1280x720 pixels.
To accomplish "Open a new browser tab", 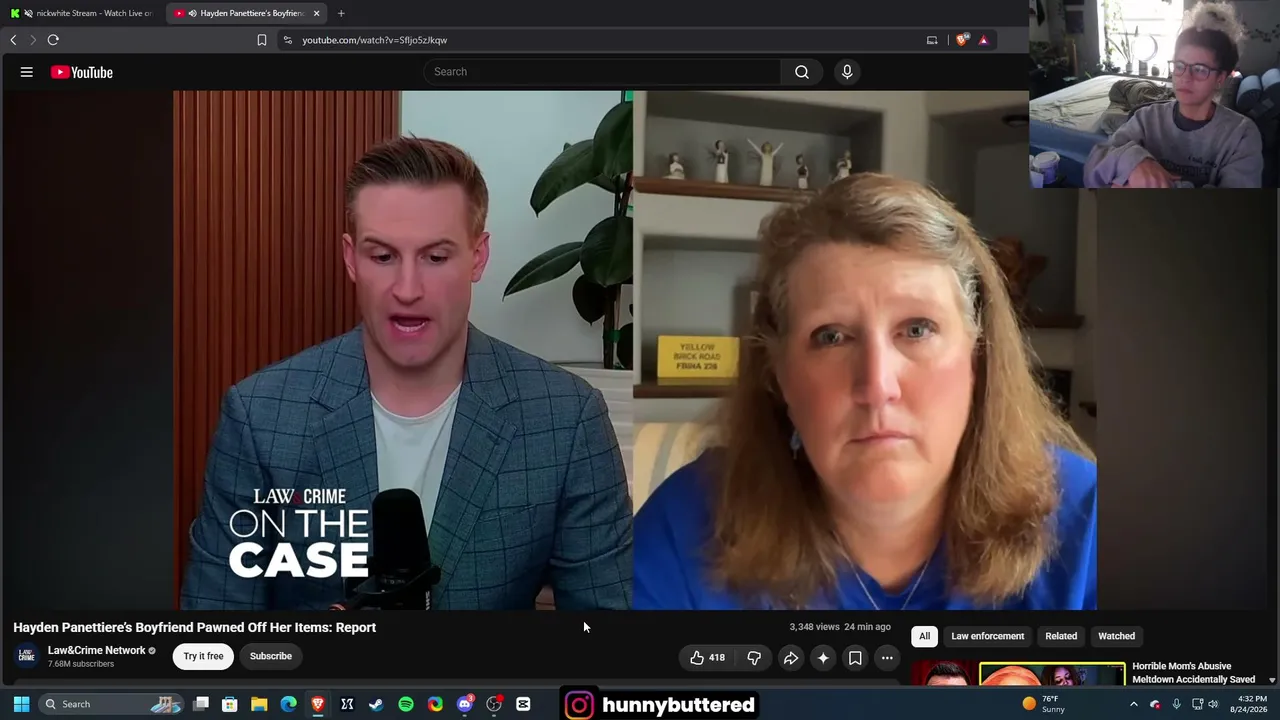I will pyautogui.click(x=341, y=13).
